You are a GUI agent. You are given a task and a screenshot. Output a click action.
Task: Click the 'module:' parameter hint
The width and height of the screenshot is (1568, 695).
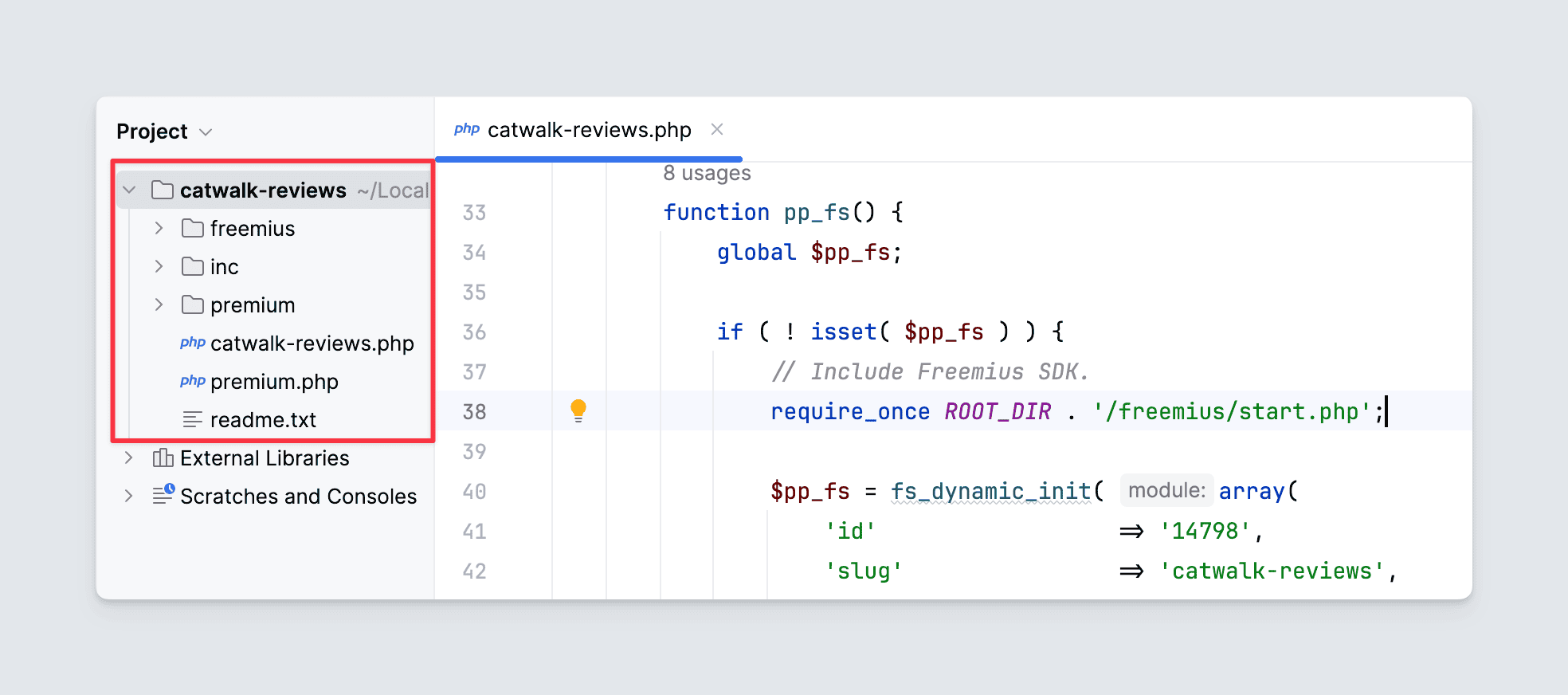coord(1166,490)
